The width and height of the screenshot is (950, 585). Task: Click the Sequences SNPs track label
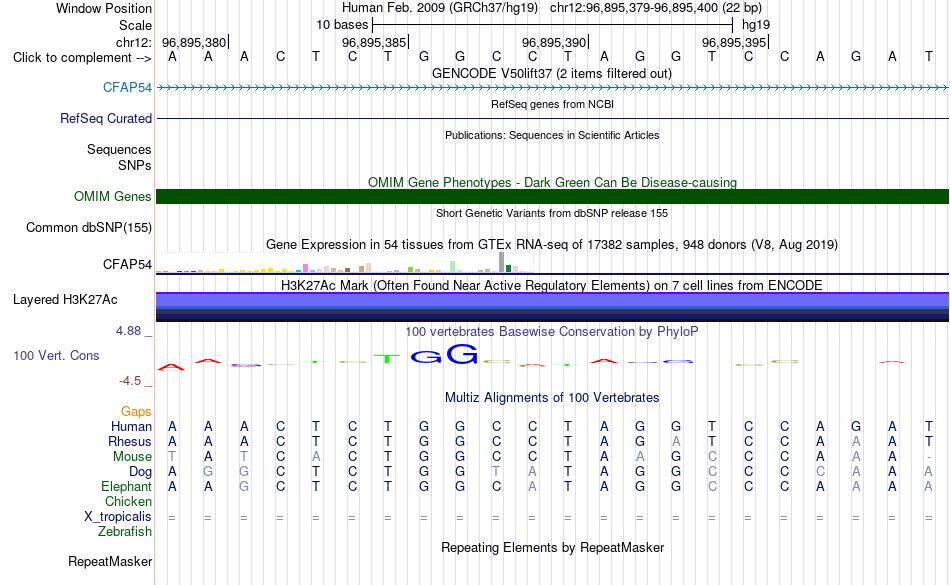click(x=119, y=157)
